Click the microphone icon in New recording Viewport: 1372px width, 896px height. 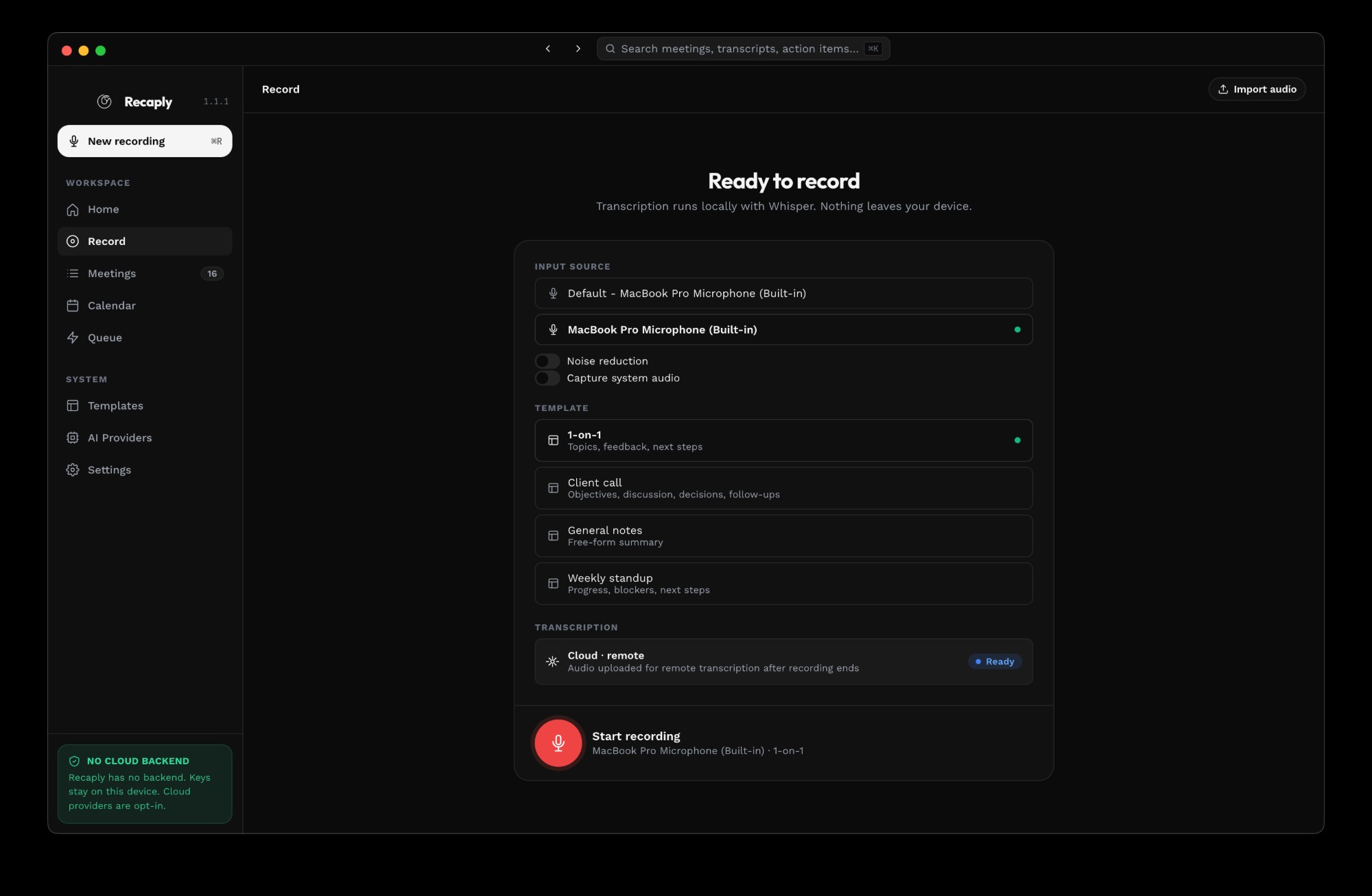tap(74, 141)
